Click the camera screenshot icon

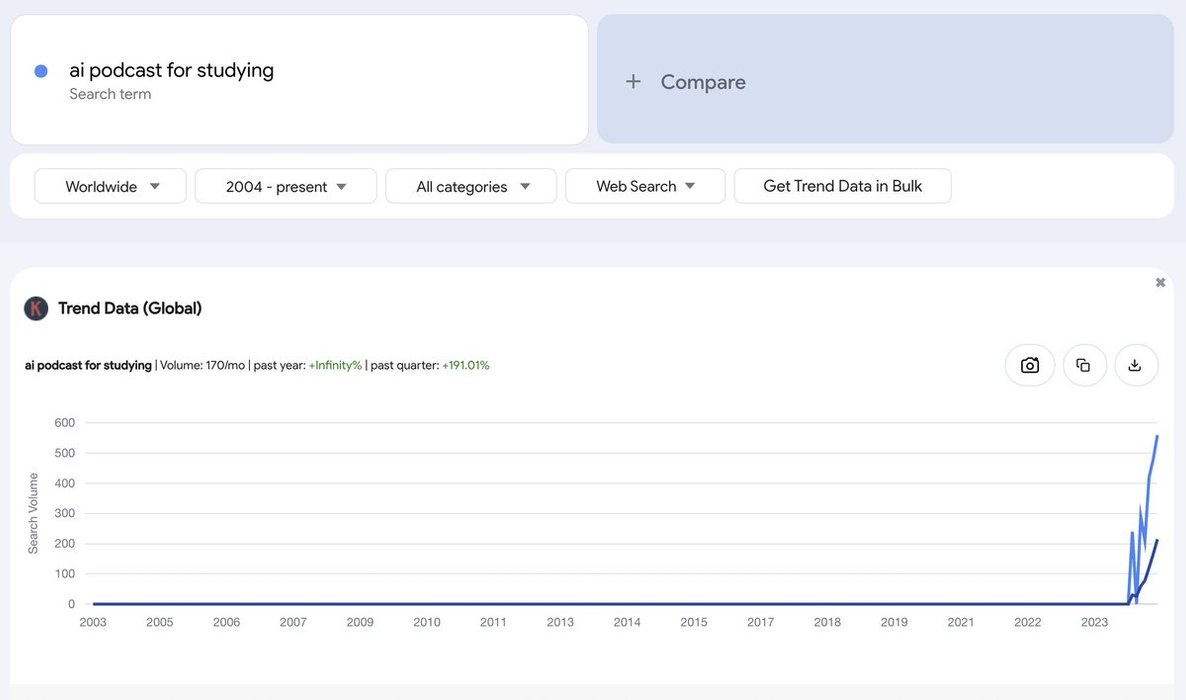[x=1030, y=365]
